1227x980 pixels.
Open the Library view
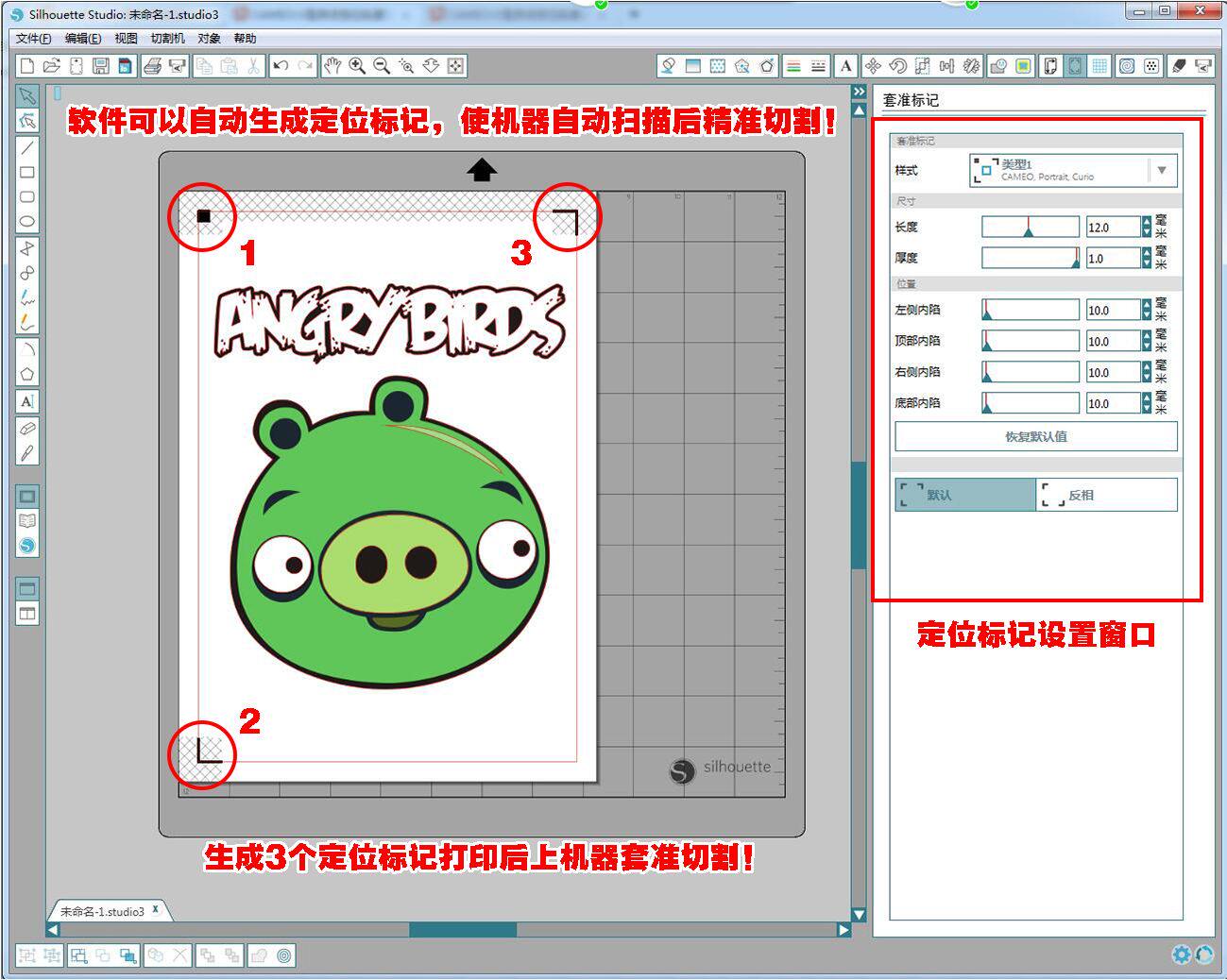pos(27,520)
